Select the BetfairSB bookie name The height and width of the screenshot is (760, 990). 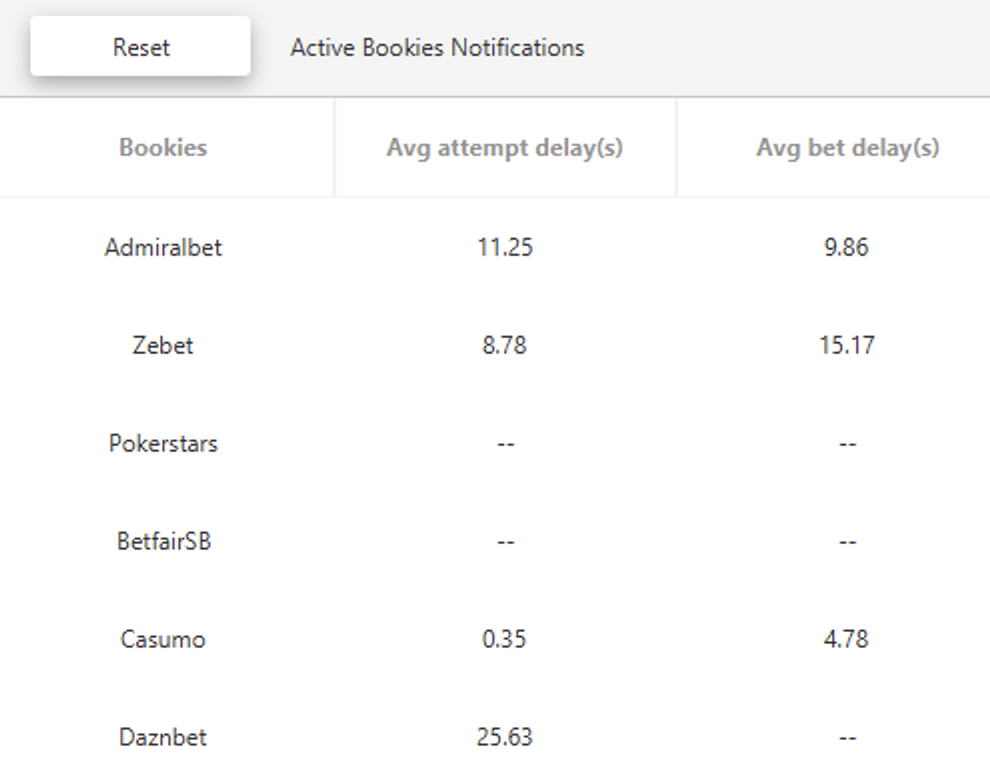click(x=163, y=541)
